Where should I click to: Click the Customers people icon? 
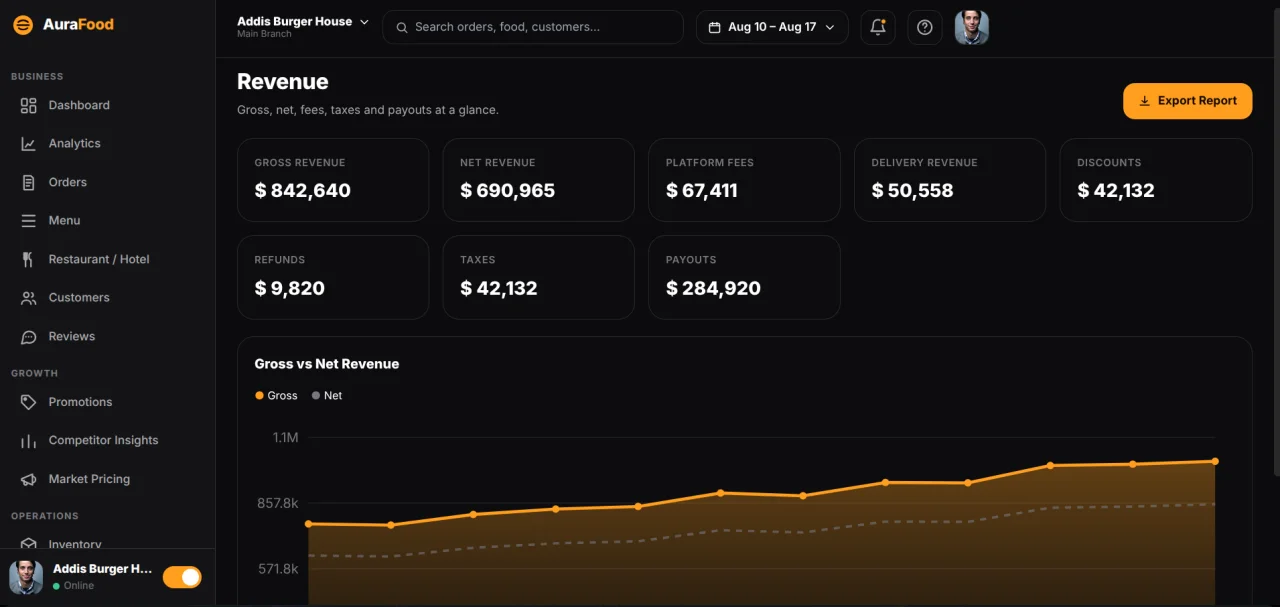click(28, 298)
